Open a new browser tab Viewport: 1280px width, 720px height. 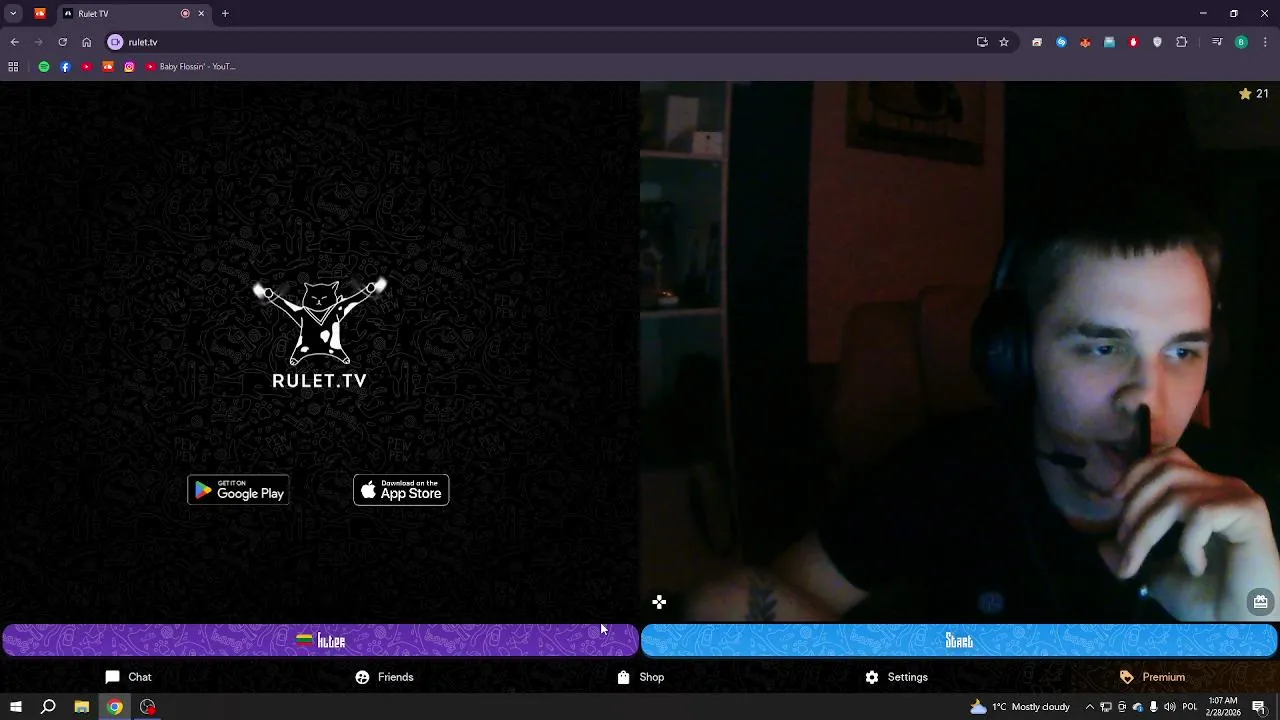[x=225, y=13]
